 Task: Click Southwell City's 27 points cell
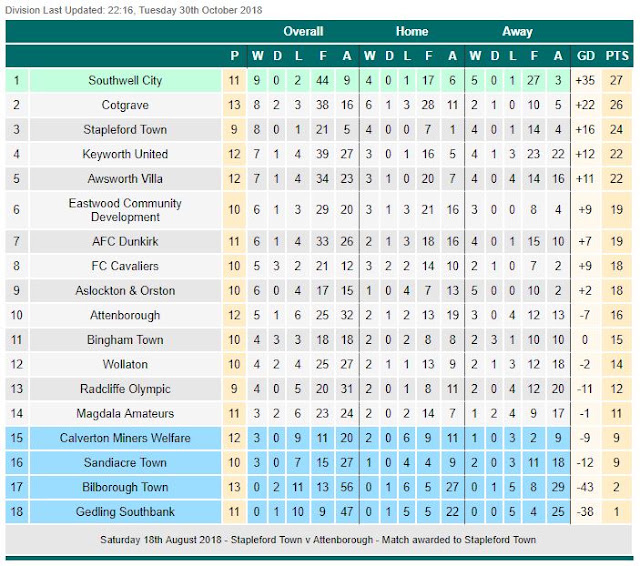(x=616, y=80)
